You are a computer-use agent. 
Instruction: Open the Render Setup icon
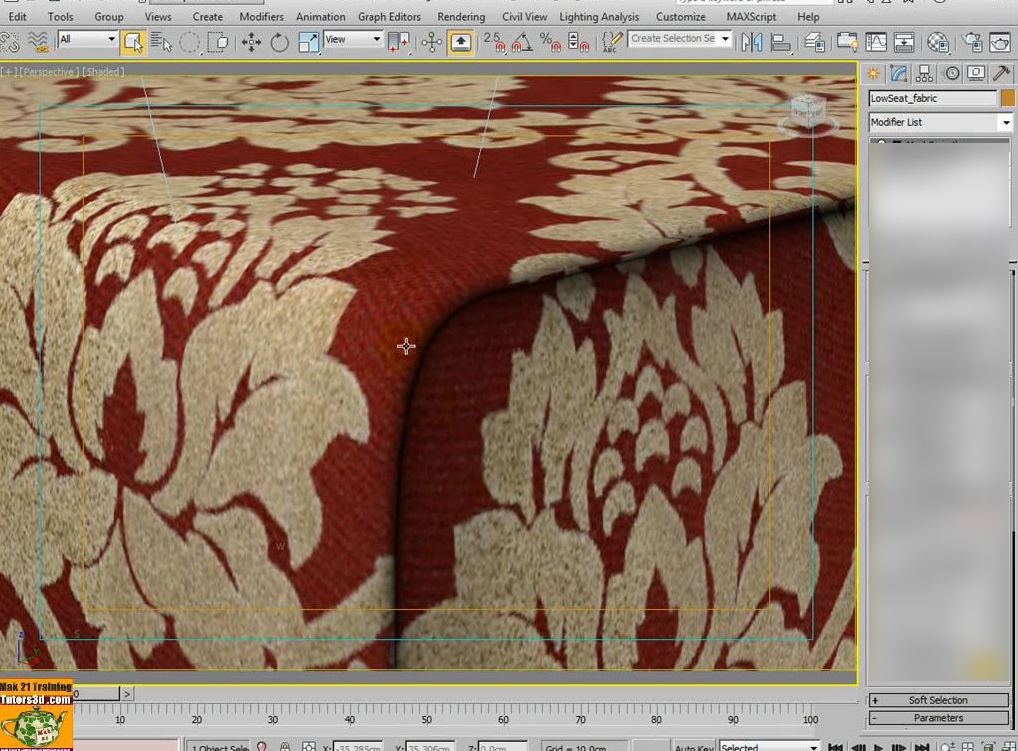coord(972,43)
